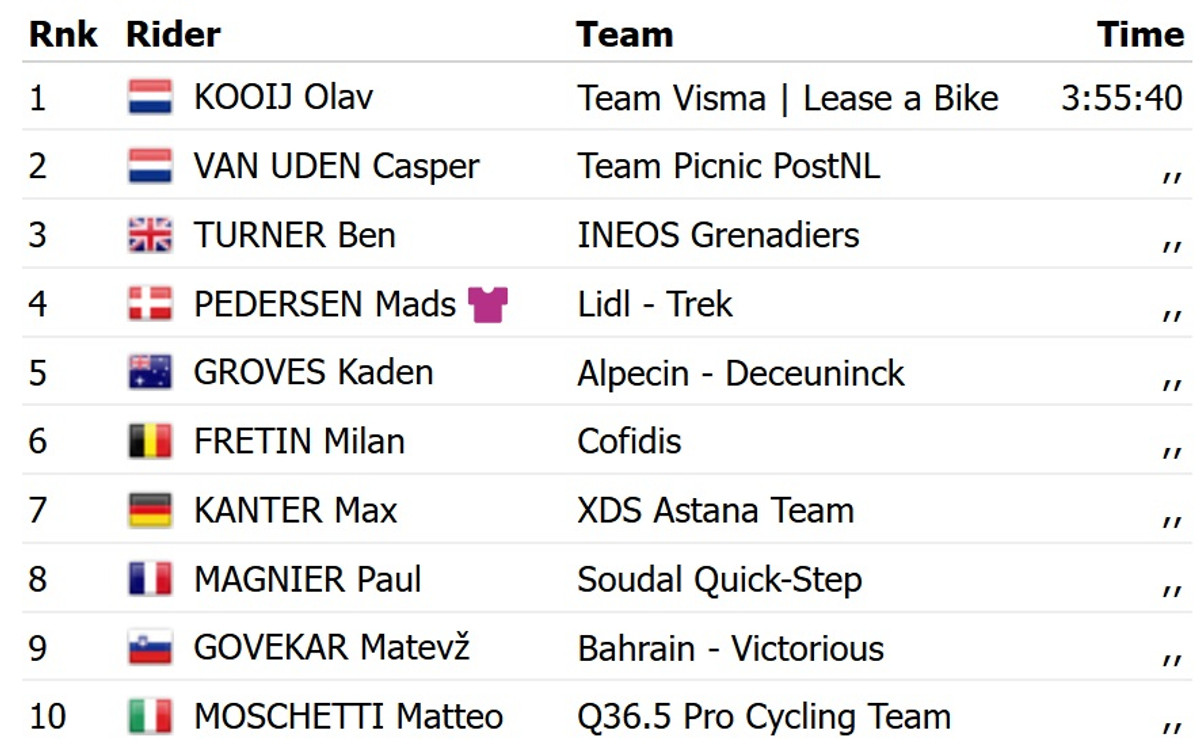Open VAN UDEN Casper rider page
1200x744 pixels.
tap(336, 166)
